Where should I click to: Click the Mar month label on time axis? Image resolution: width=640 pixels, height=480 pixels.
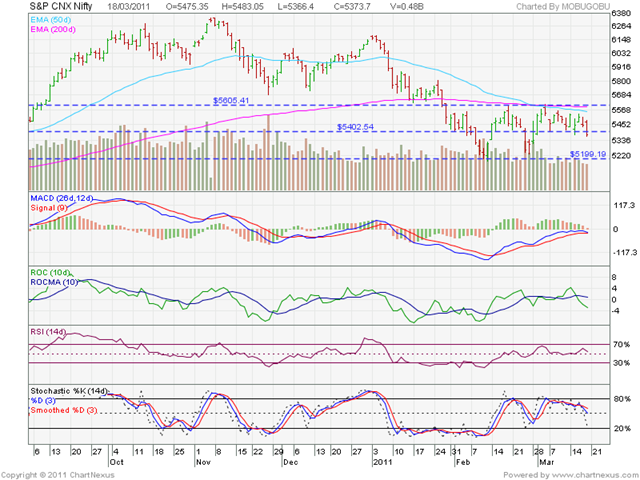pyautogui.click(x=547, y=462)
